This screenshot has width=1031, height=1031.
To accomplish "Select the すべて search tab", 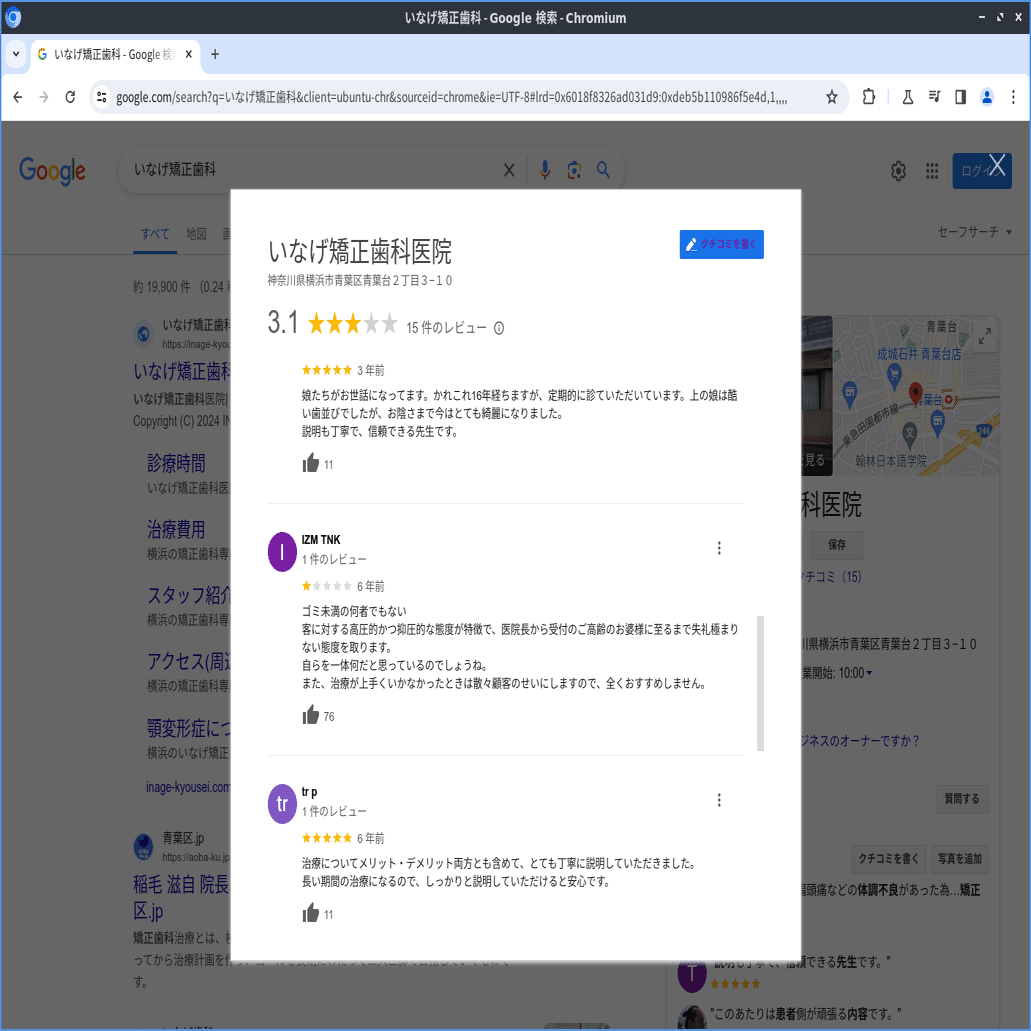I will (155, 233).
